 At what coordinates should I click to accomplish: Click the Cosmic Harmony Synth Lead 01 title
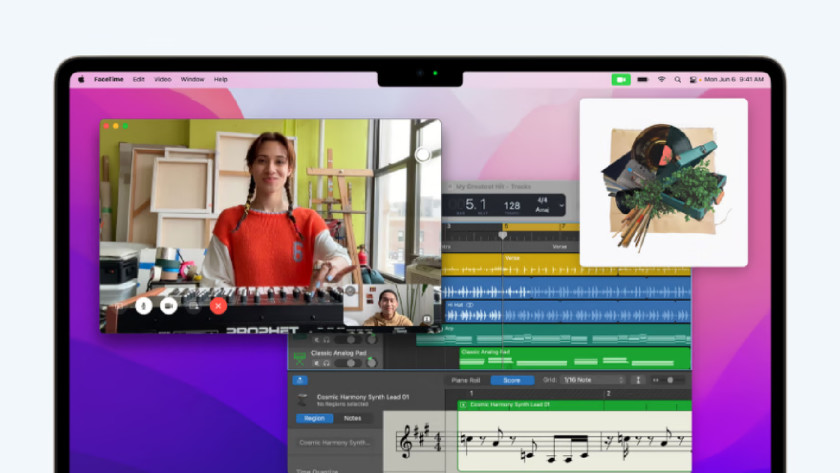[363, 397]
